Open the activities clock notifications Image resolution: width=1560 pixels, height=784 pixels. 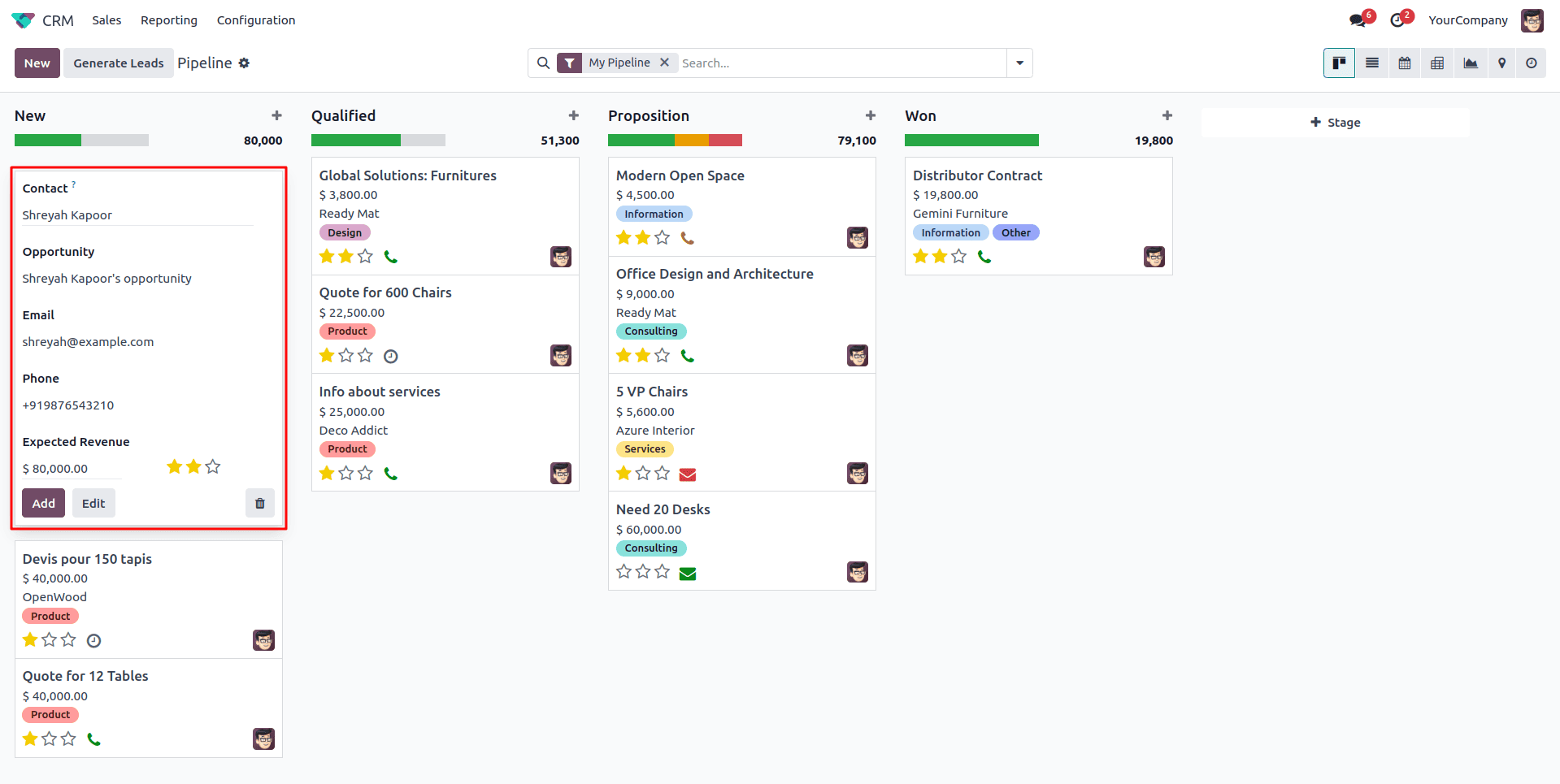1397,19
